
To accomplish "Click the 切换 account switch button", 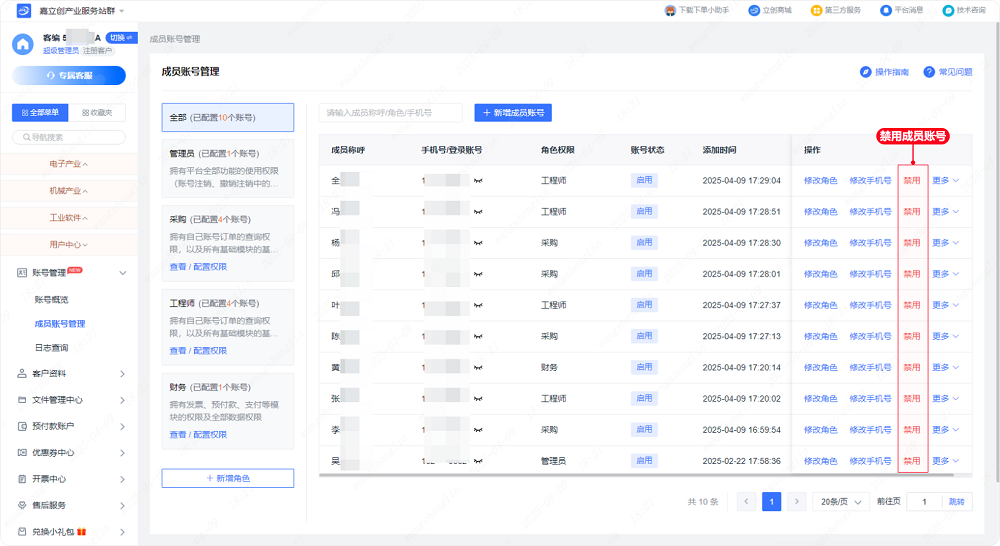I will (121, 38).
